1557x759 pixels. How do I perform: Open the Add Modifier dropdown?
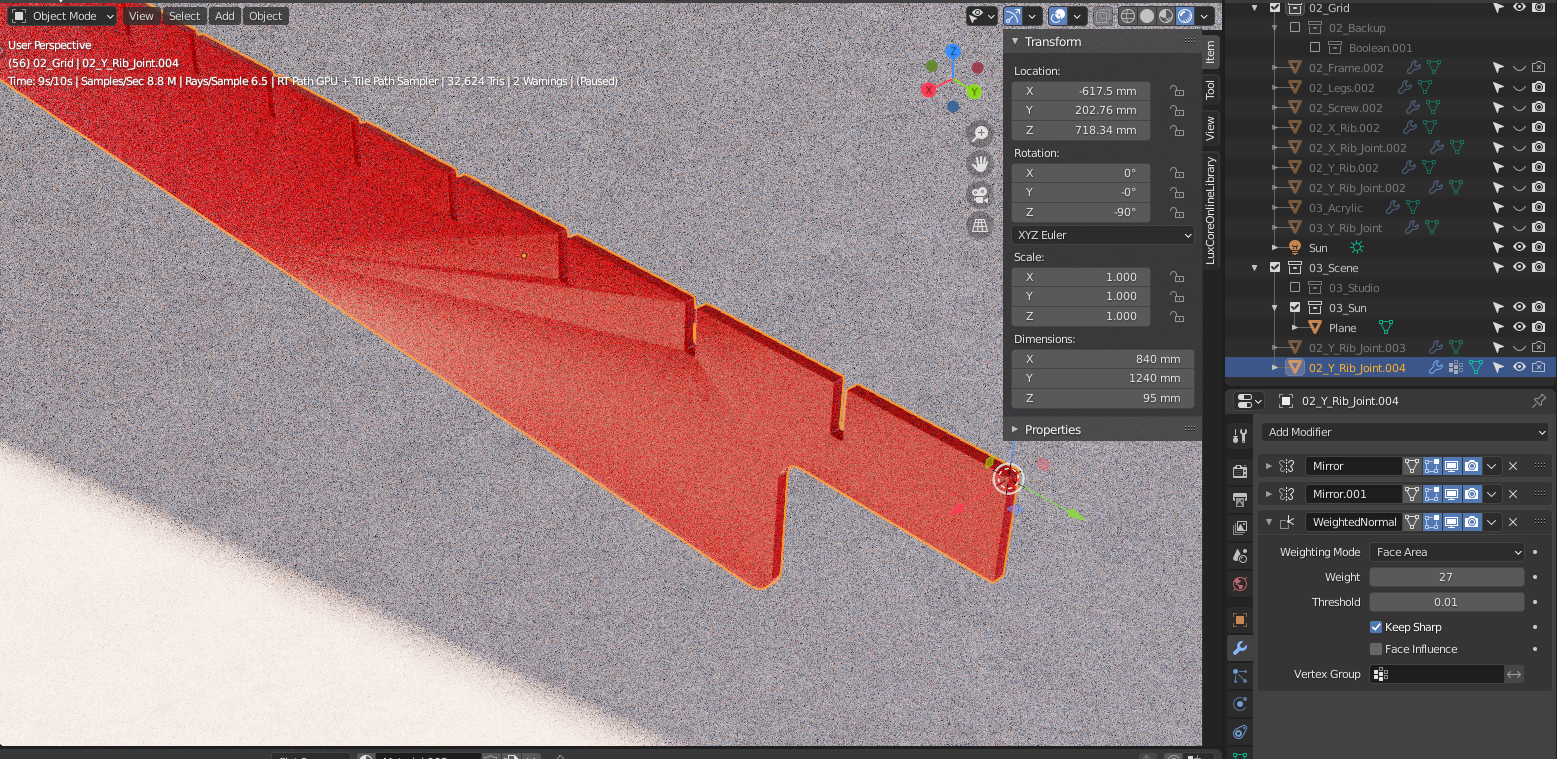coord(1404,432)
